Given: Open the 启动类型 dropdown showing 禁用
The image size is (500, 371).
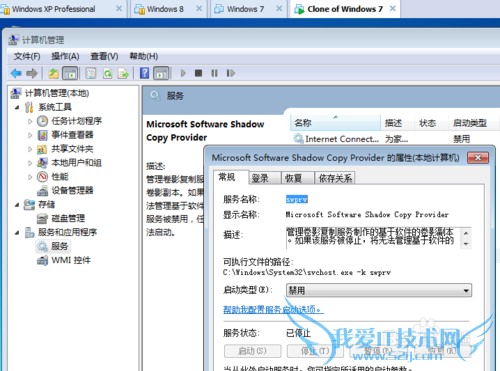Looking at the screenshot, I should tap(379, 290).
